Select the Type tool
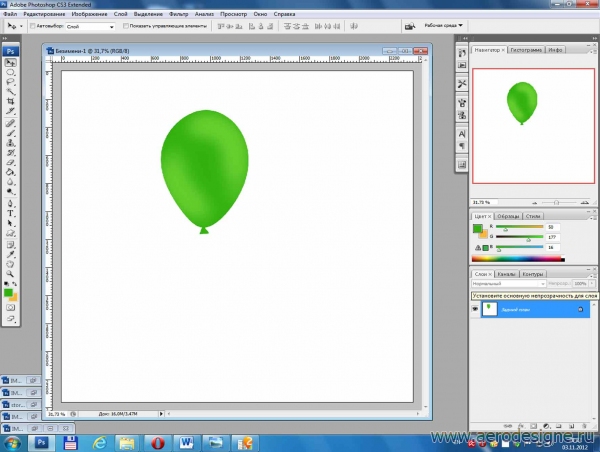 [x=11, y=213]
